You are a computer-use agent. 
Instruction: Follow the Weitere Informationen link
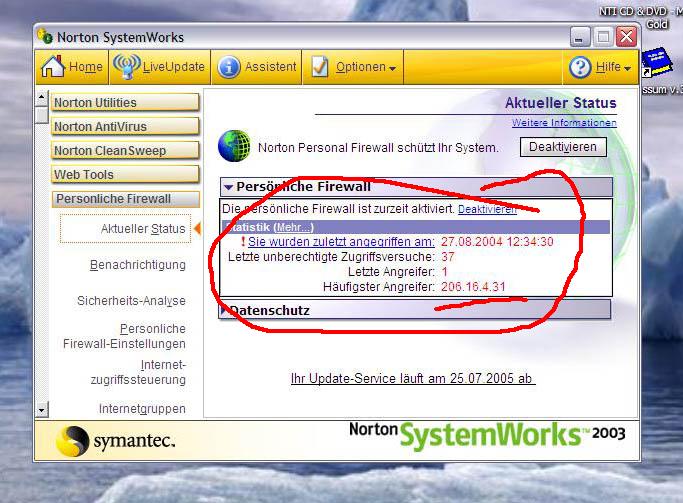point(564,123)
